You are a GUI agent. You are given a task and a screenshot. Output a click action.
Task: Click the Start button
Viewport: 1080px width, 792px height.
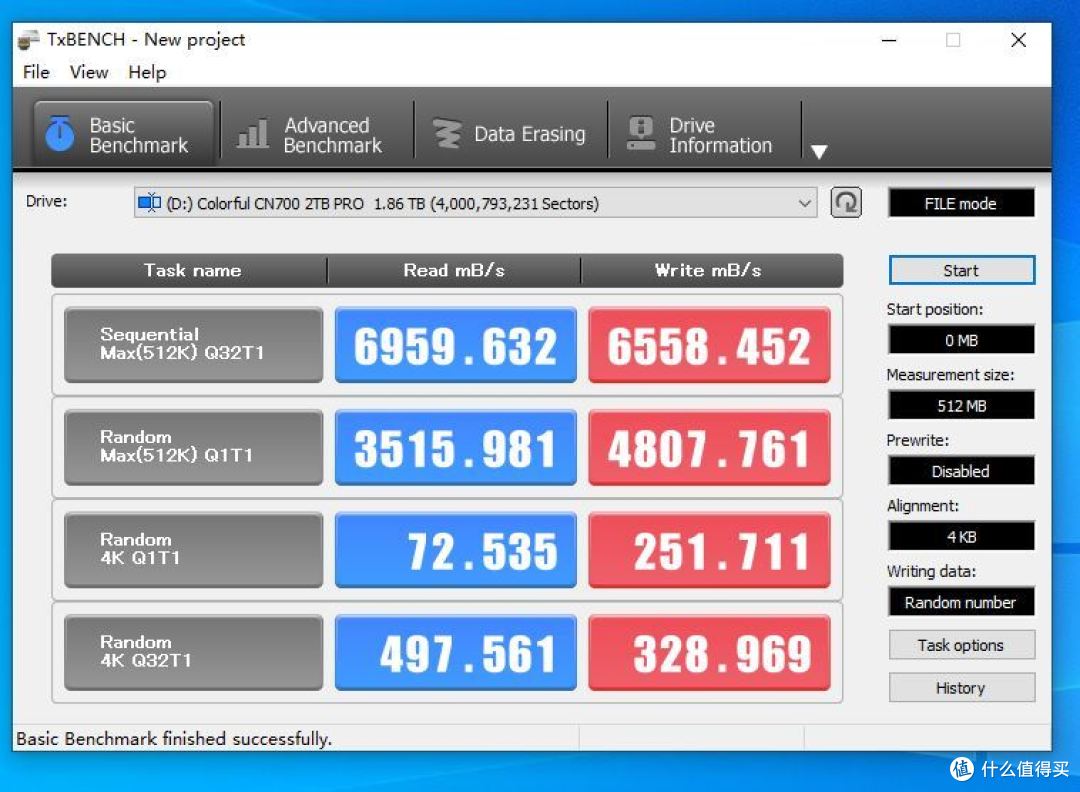click(962, 270)
